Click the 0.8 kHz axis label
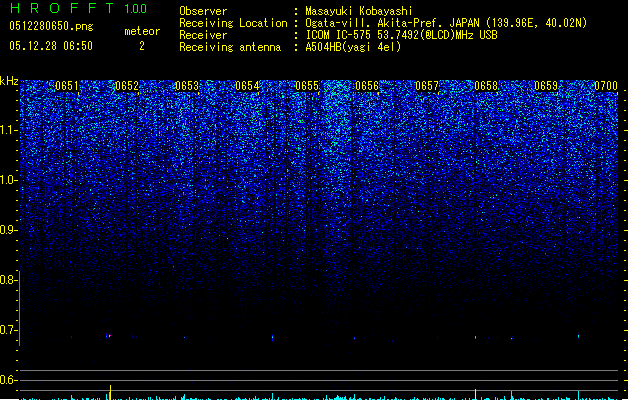629x400 pixels. coord(8,280)
